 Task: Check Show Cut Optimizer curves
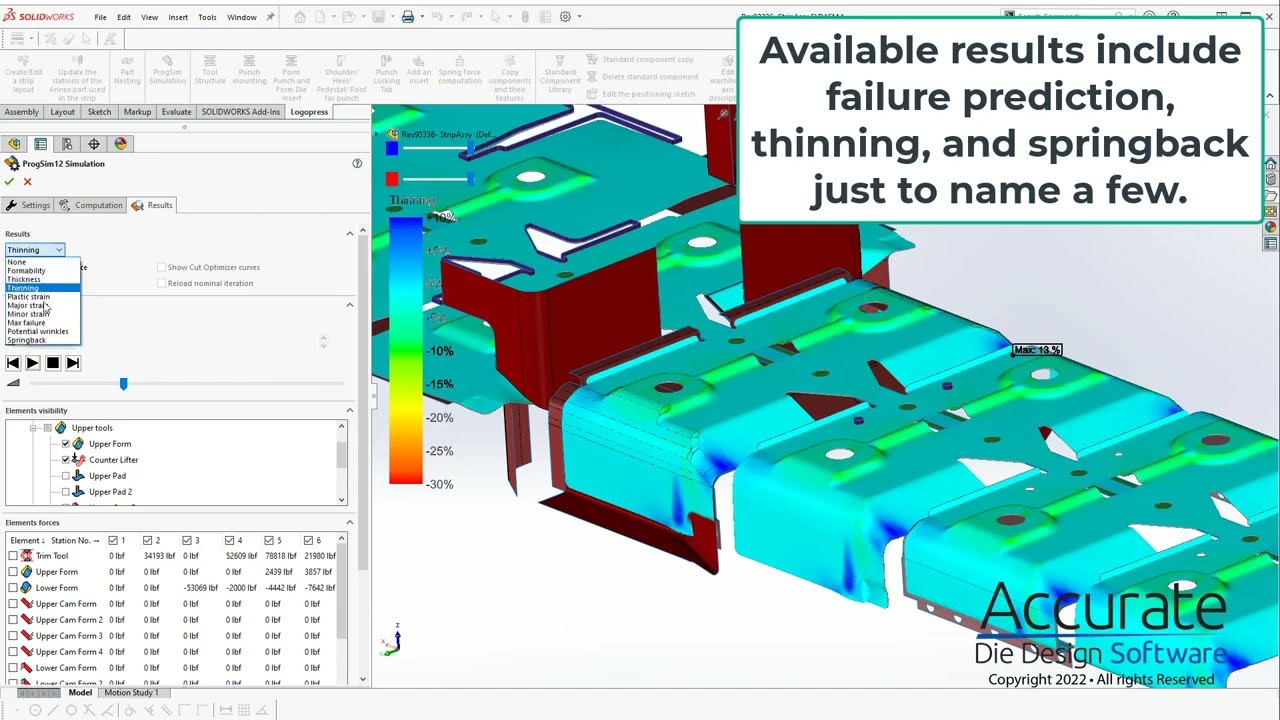click(x=161, y=267)
